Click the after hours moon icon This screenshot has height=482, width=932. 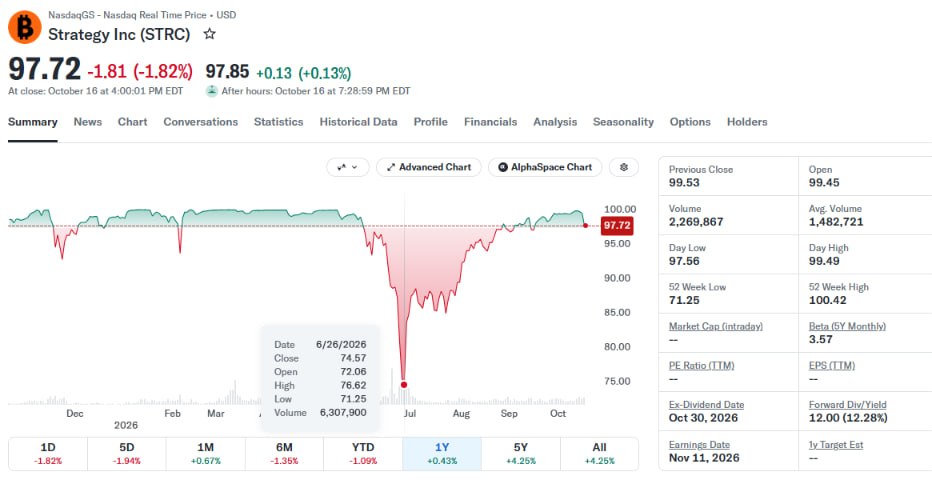tap(212, 91)
